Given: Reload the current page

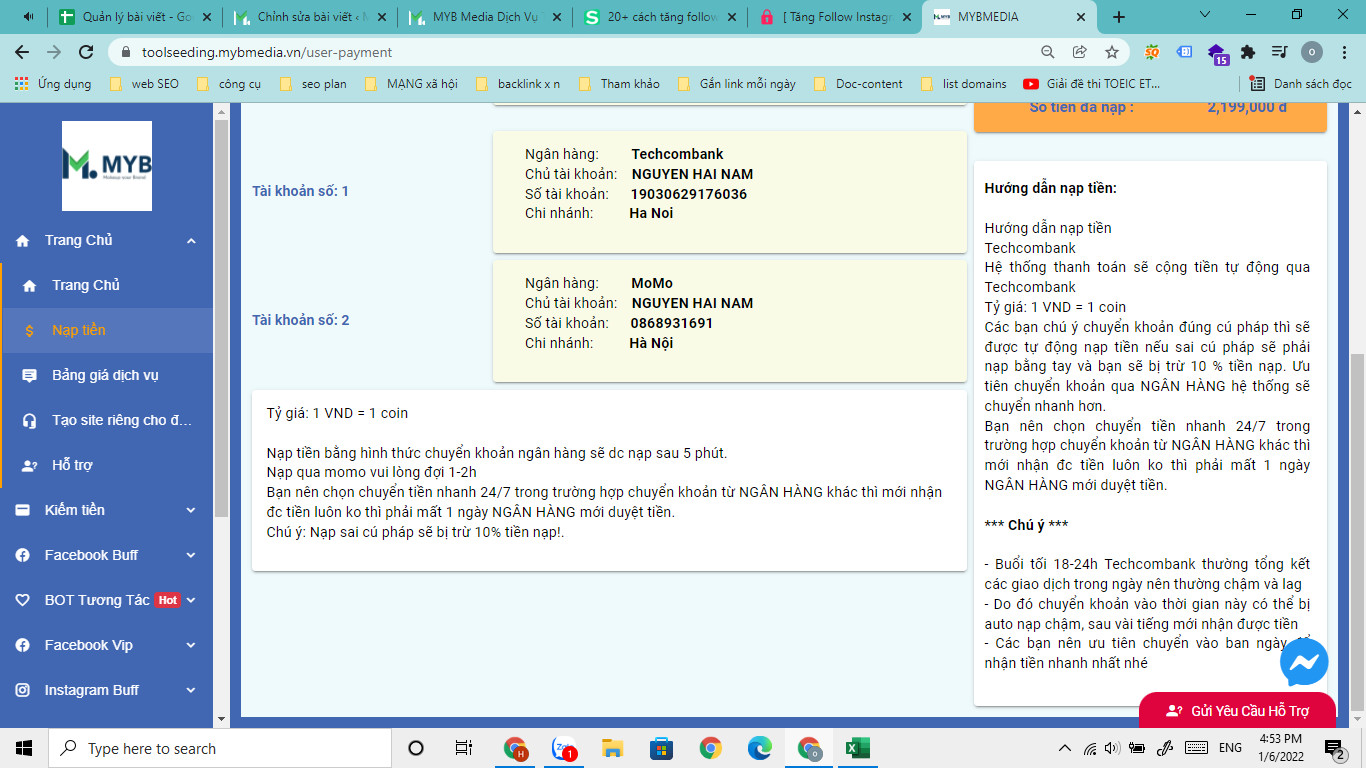Looking at the screenshot, I should (86, 52).
